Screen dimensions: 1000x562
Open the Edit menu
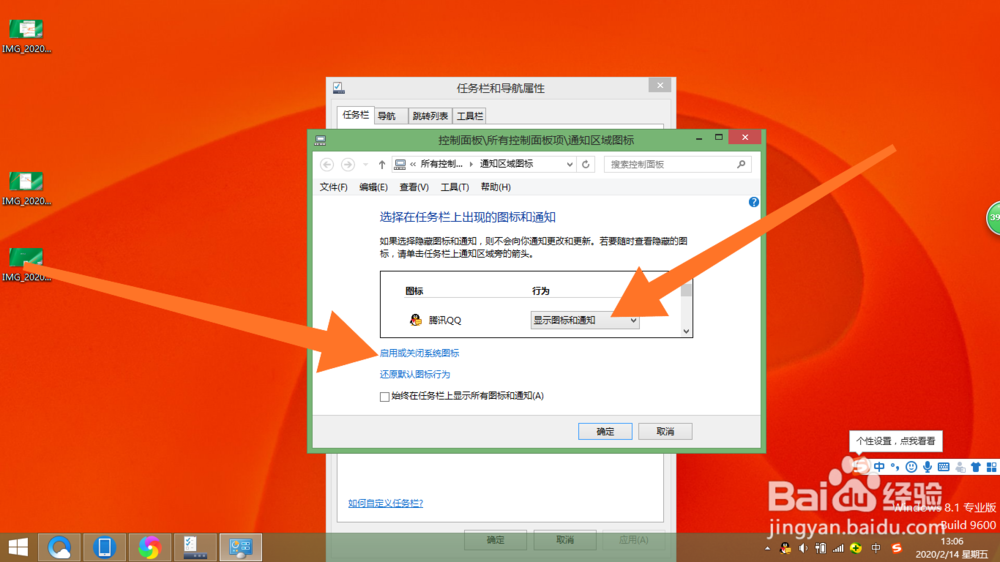click(x=373, y=187)
